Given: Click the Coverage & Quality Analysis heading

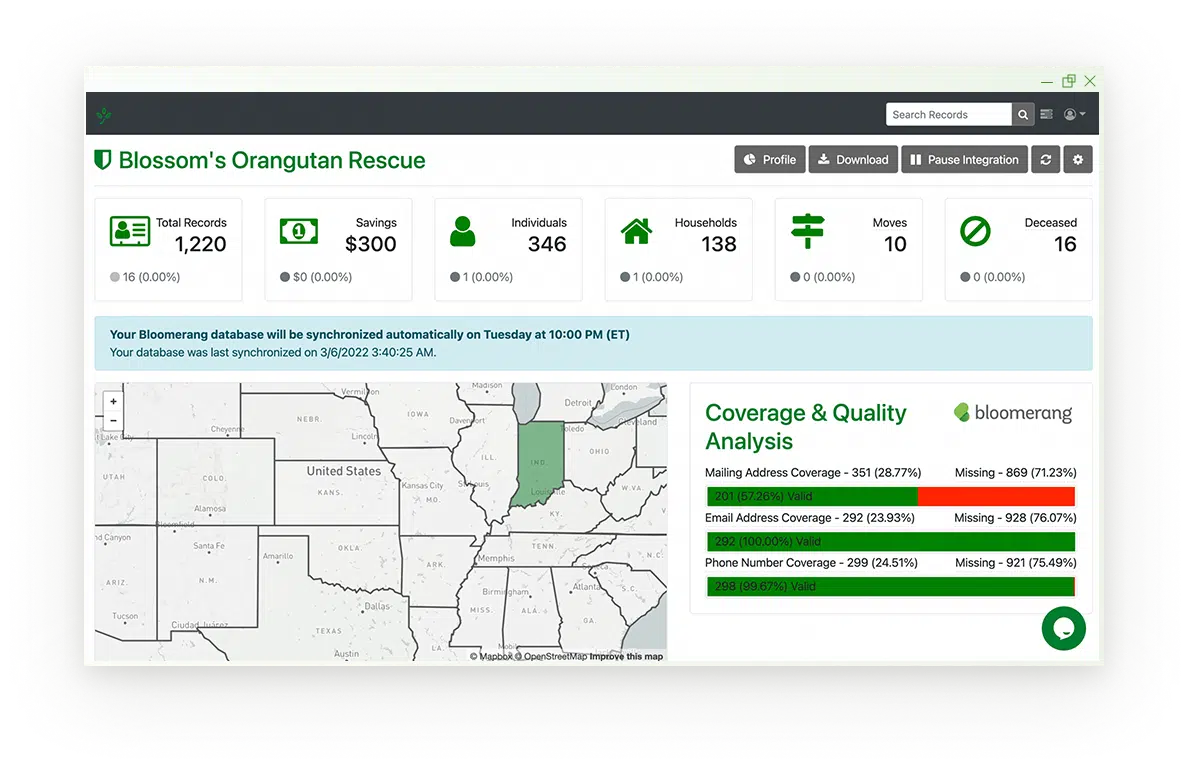Looking at the screenshot, I should point(805,426).
